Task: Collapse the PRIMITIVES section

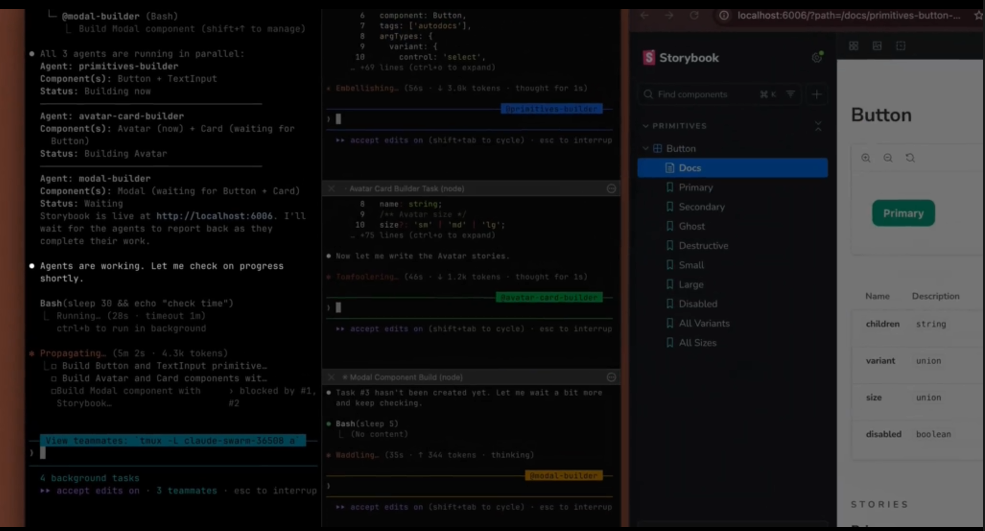Action: (x=675, y=126)
